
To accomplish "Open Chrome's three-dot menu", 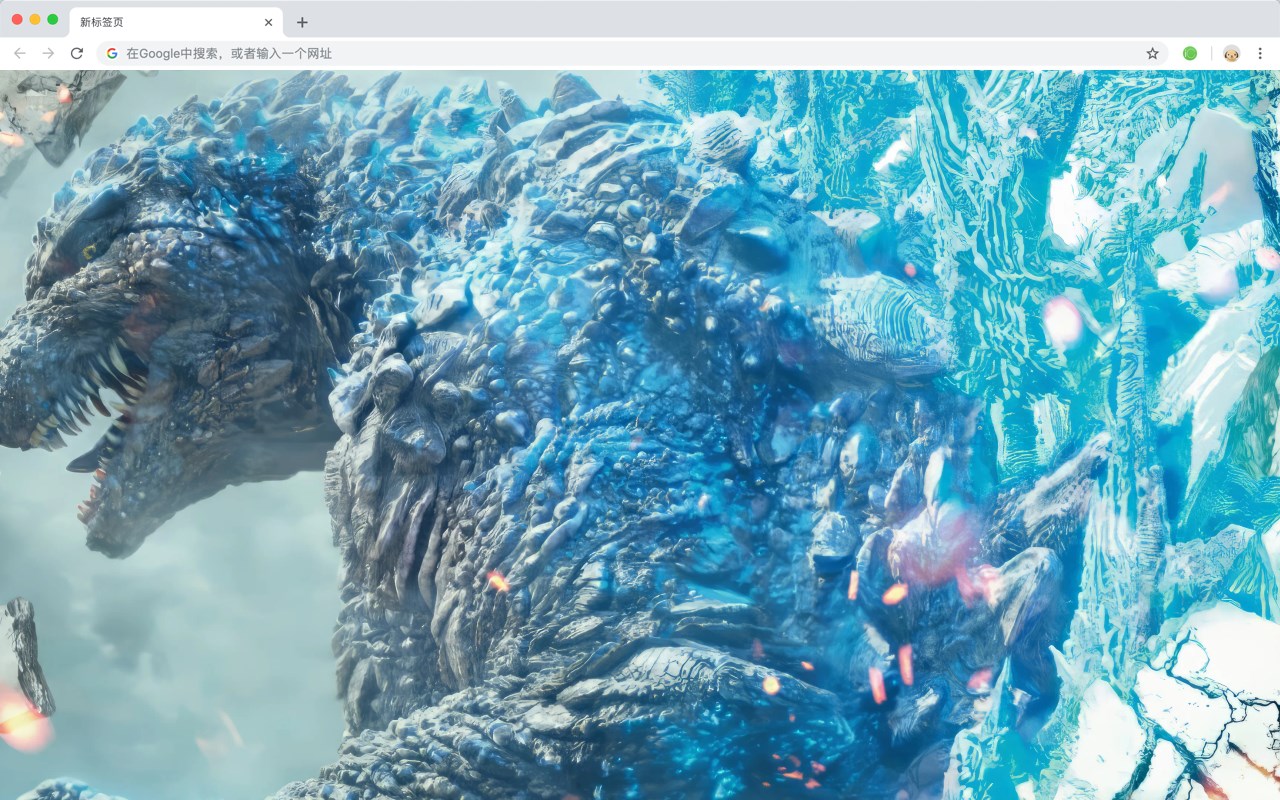I will [1260, 53].
